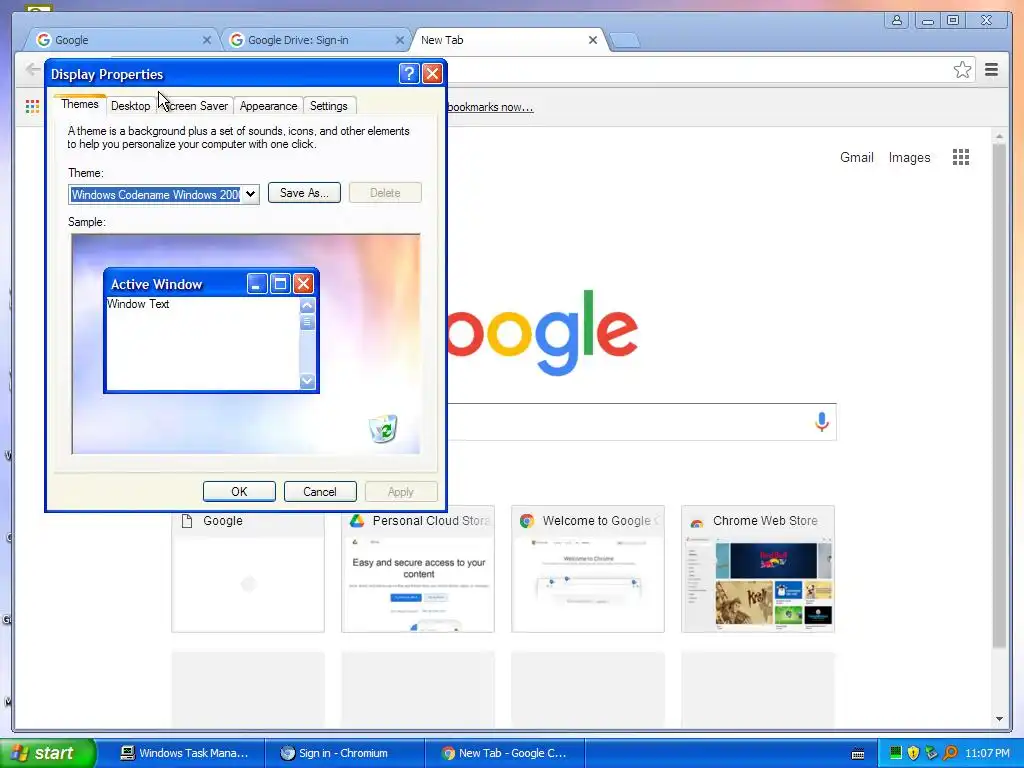Switch to Google Drive: Sign-in tab

316,40
